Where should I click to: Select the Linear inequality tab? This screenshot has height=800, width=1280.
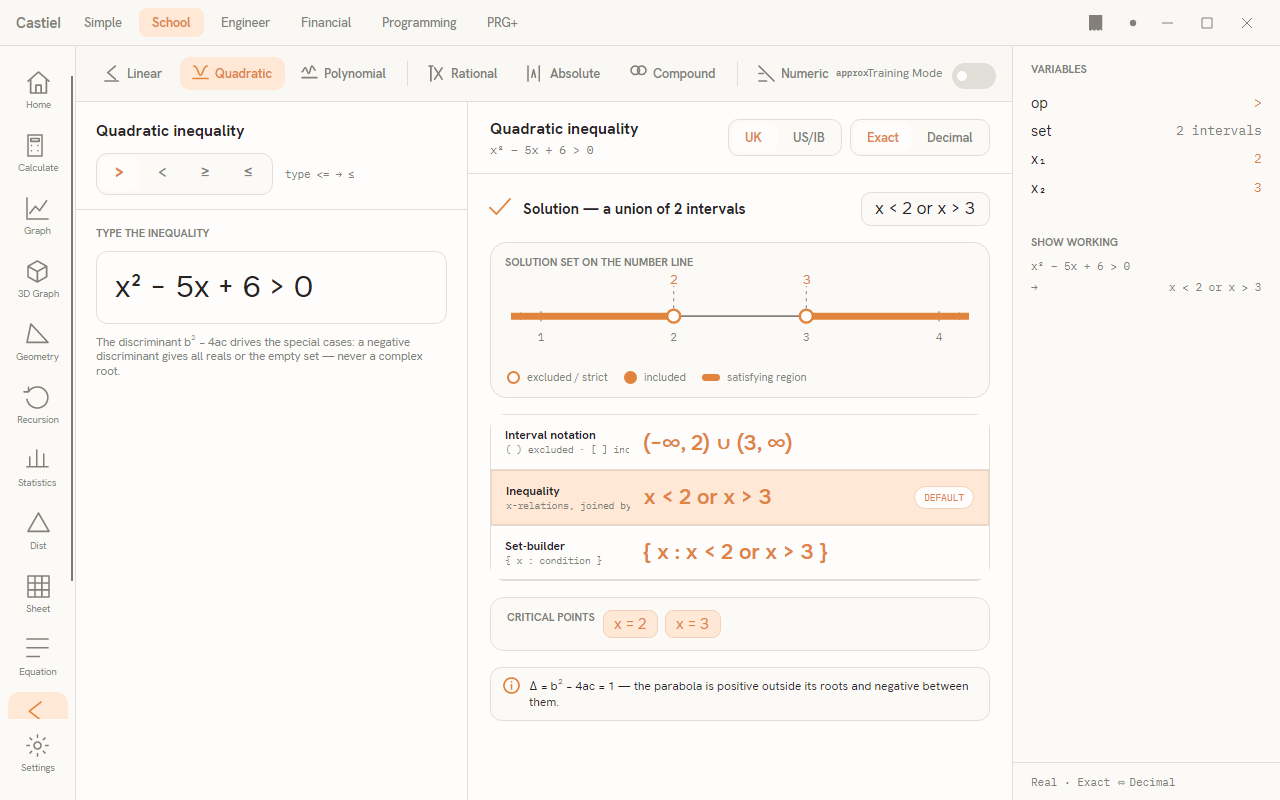pos(133,73)
